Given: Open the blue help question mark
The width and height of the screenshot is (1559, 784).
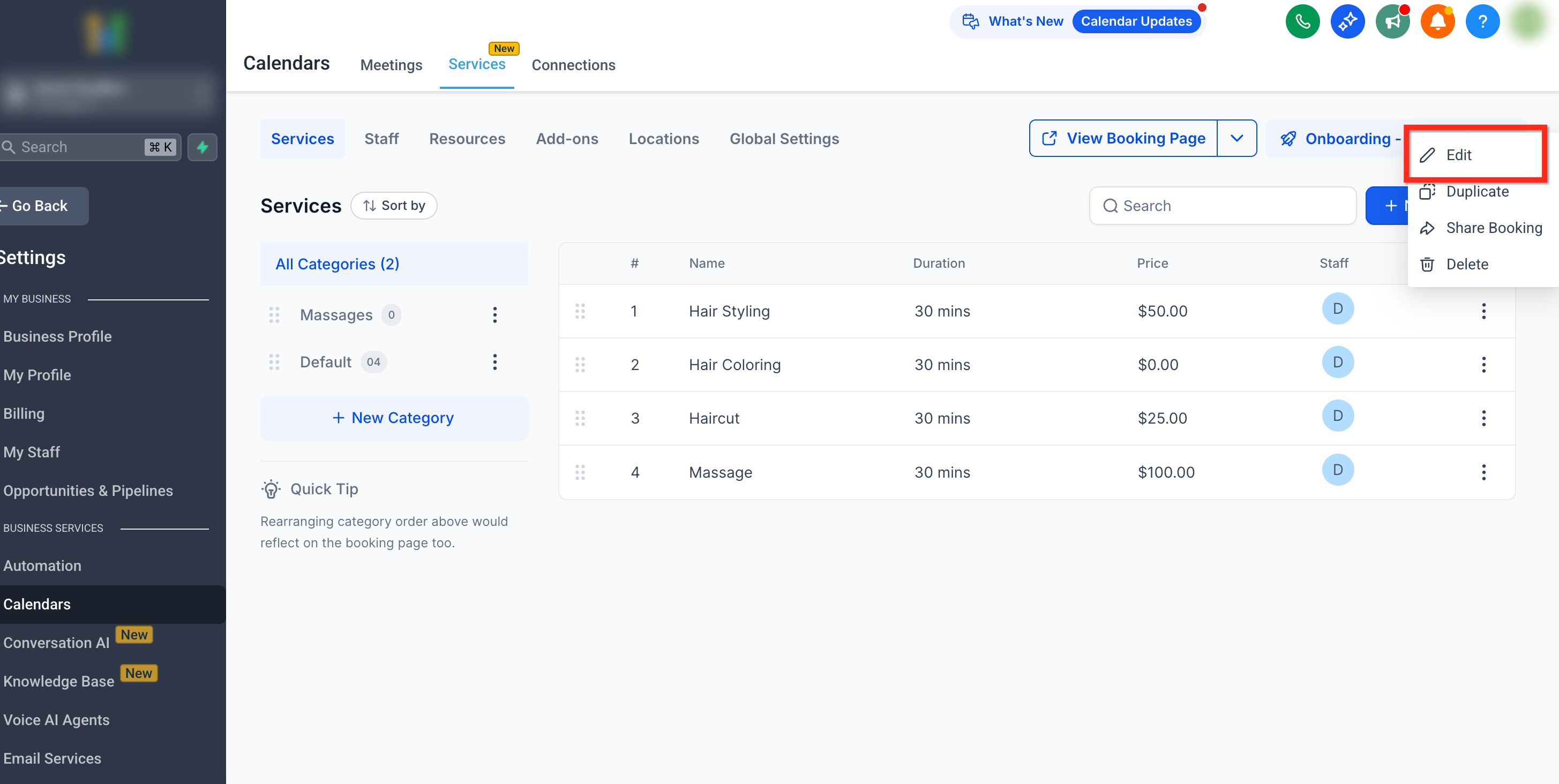Looking at the screenshot, I should (1482, 22).
